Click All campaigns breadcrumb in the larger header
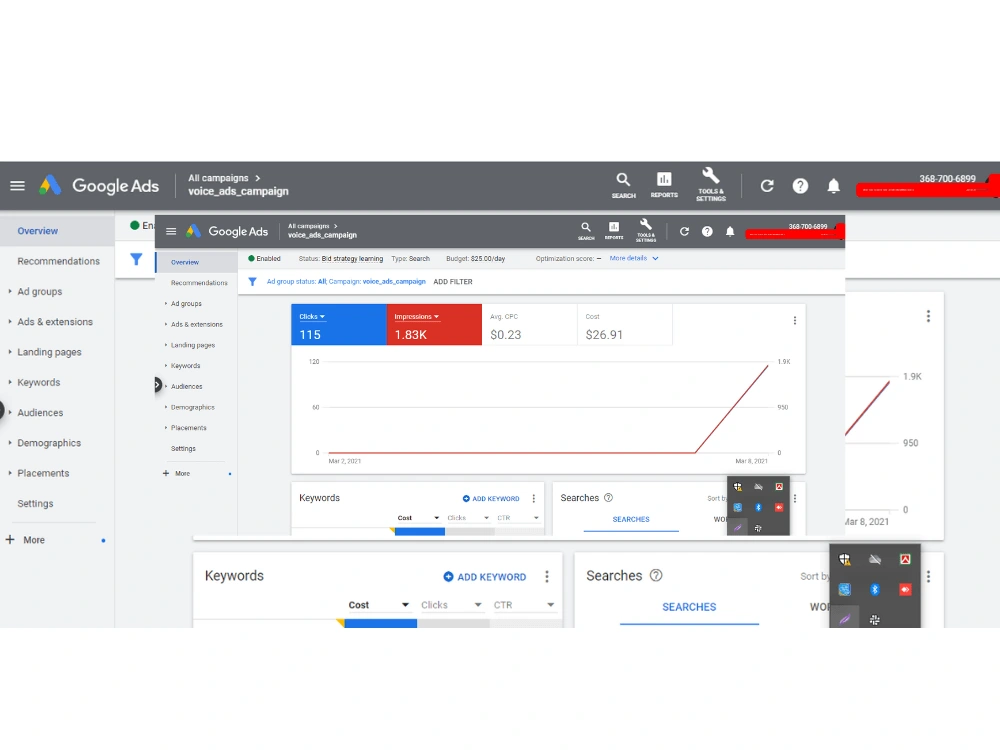This screenshot has height=750, width=1000. (x=218, y=178)
